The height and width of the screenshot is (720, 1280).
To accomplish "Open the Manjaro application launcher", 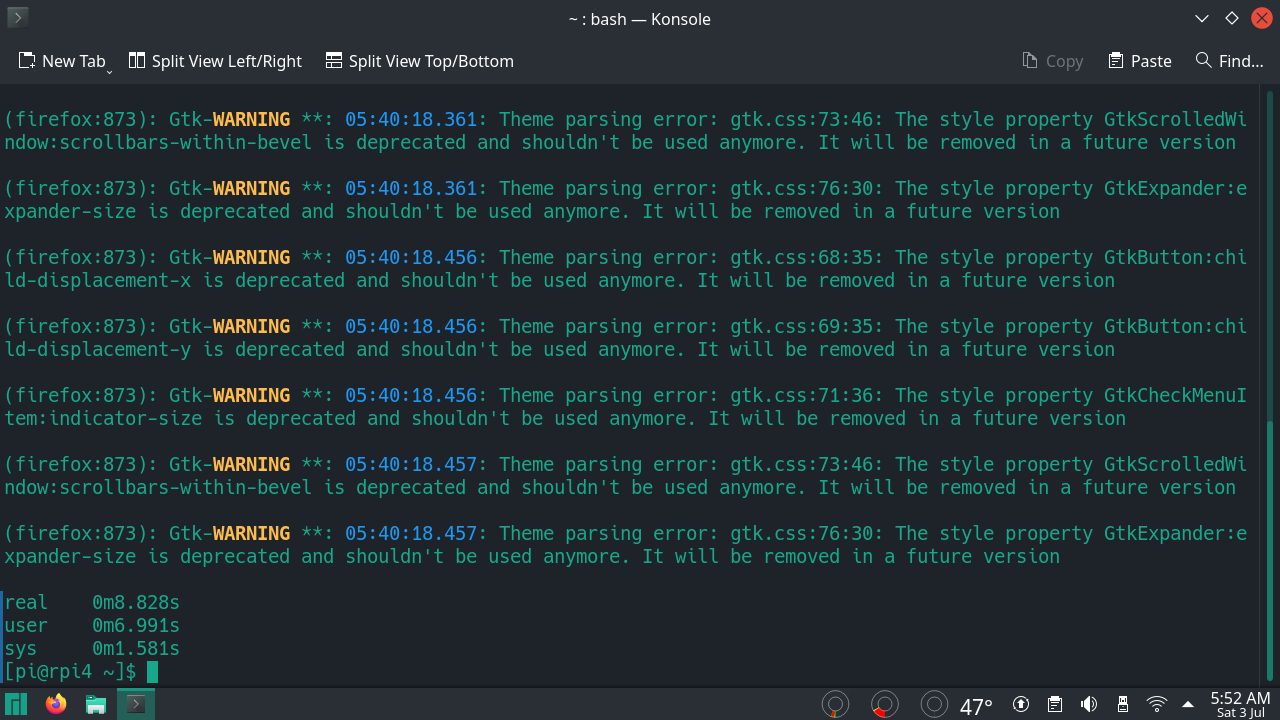I will pos(16,705).
